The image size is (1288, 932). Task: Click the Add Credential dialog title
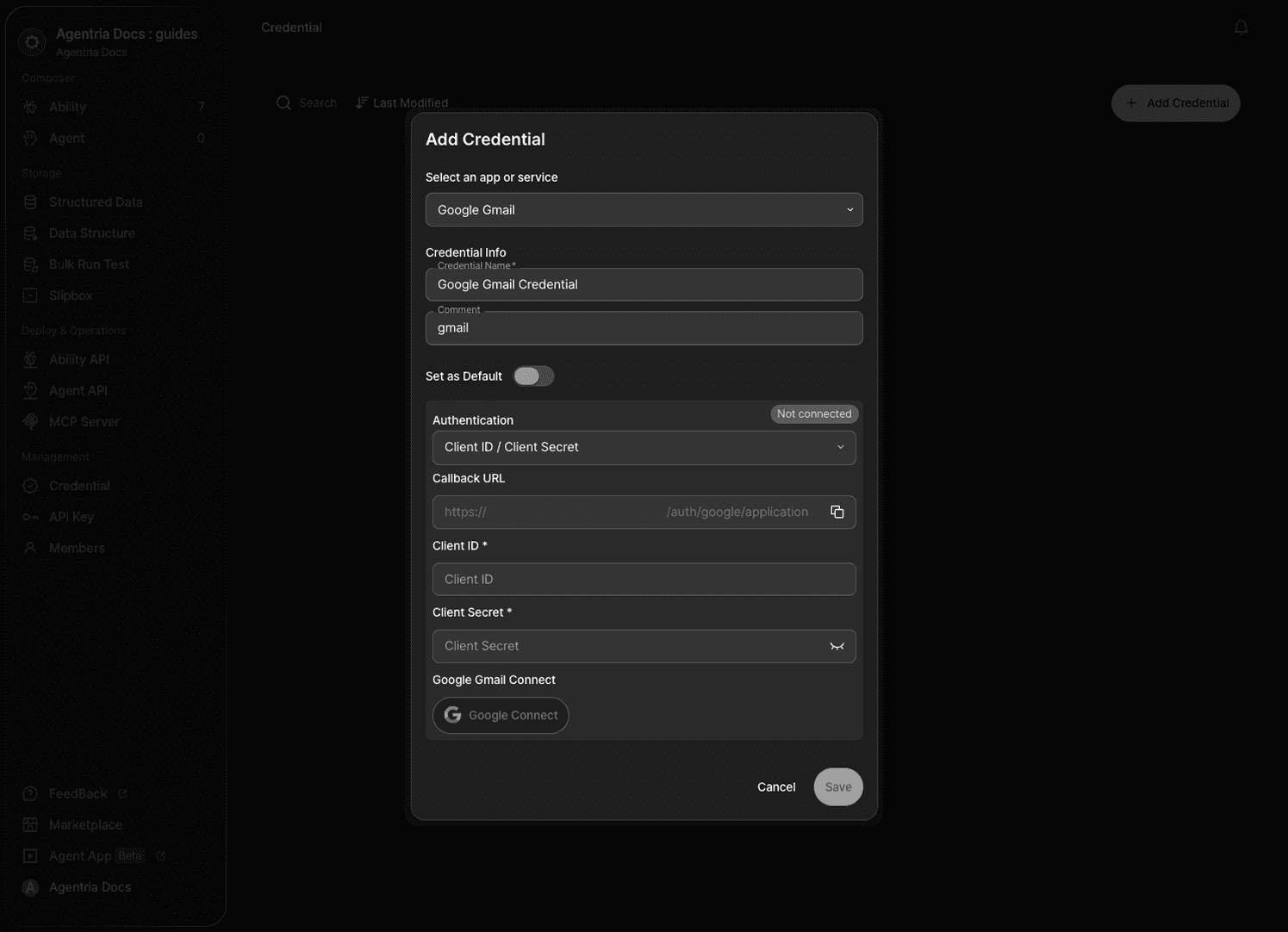click(485, 140)
